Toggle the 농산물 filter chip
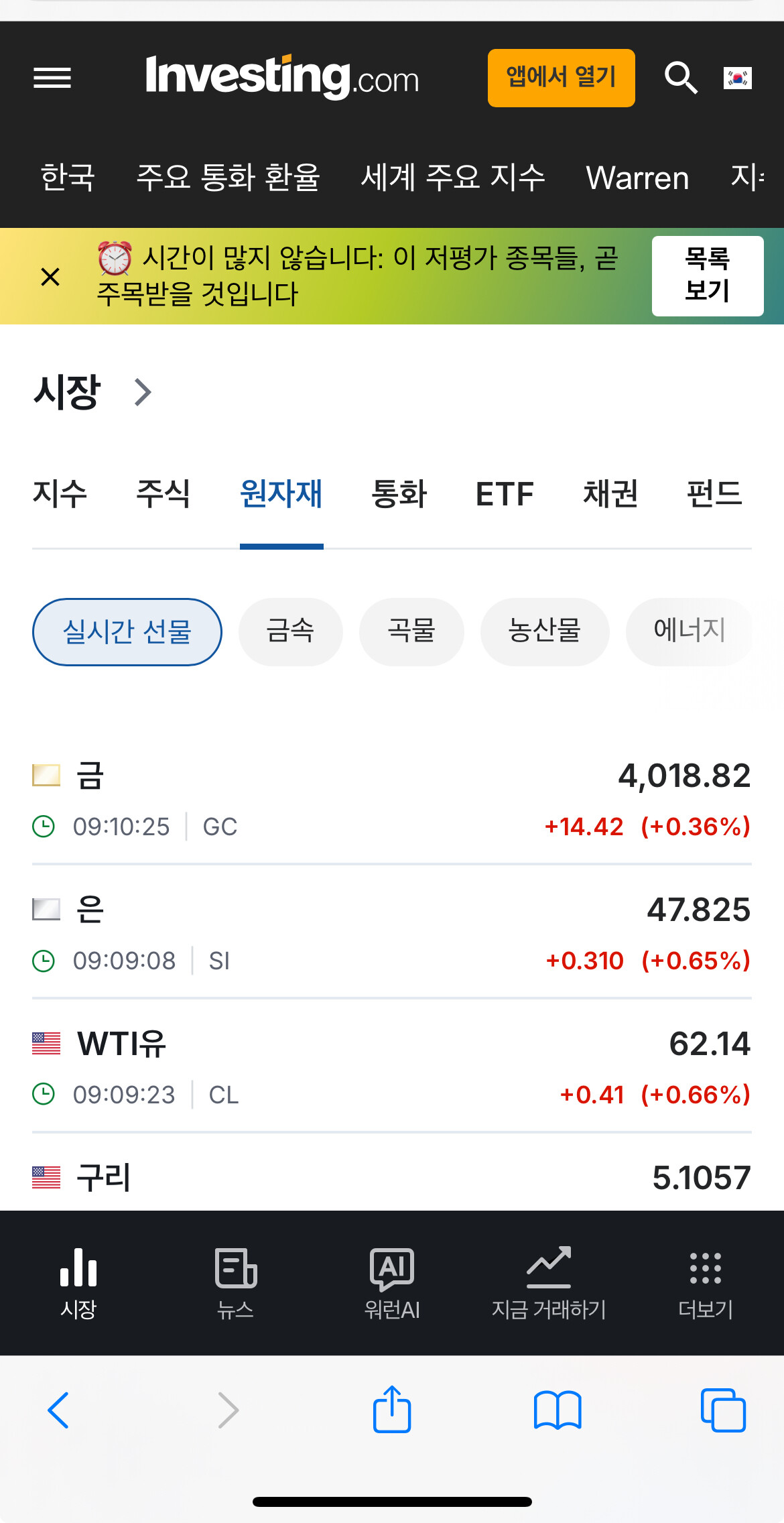This screenshot has width=784, height=1523. coord(544,631)
